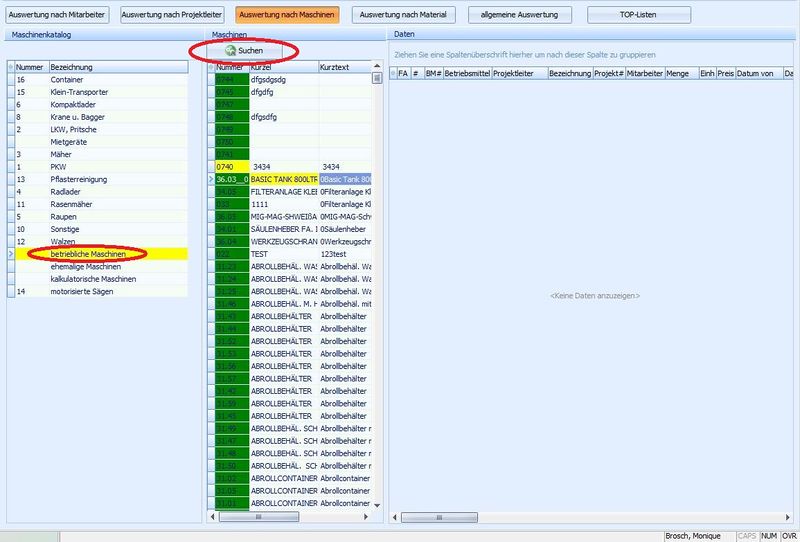The height and width of the screenshot is (542, 800).
Task: Select machine row with Kürzel 1111
Action: pos(290,204)
